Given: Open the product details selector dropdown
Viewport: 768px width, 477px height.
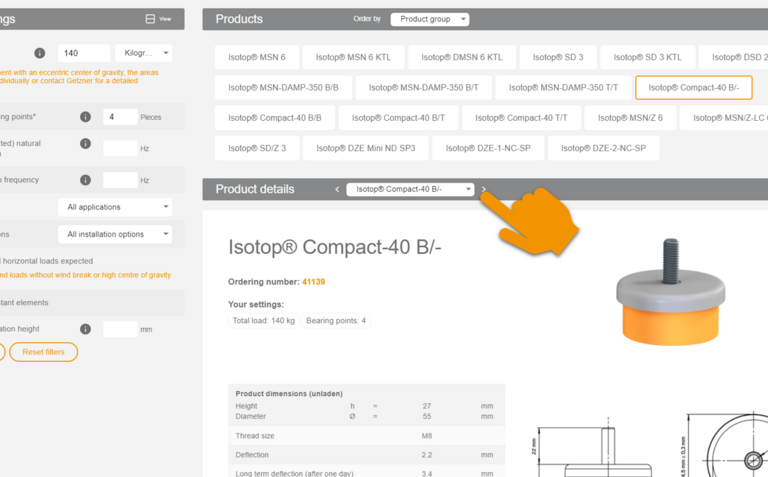Looking at the screenshot, I should [x=410, y=189].
